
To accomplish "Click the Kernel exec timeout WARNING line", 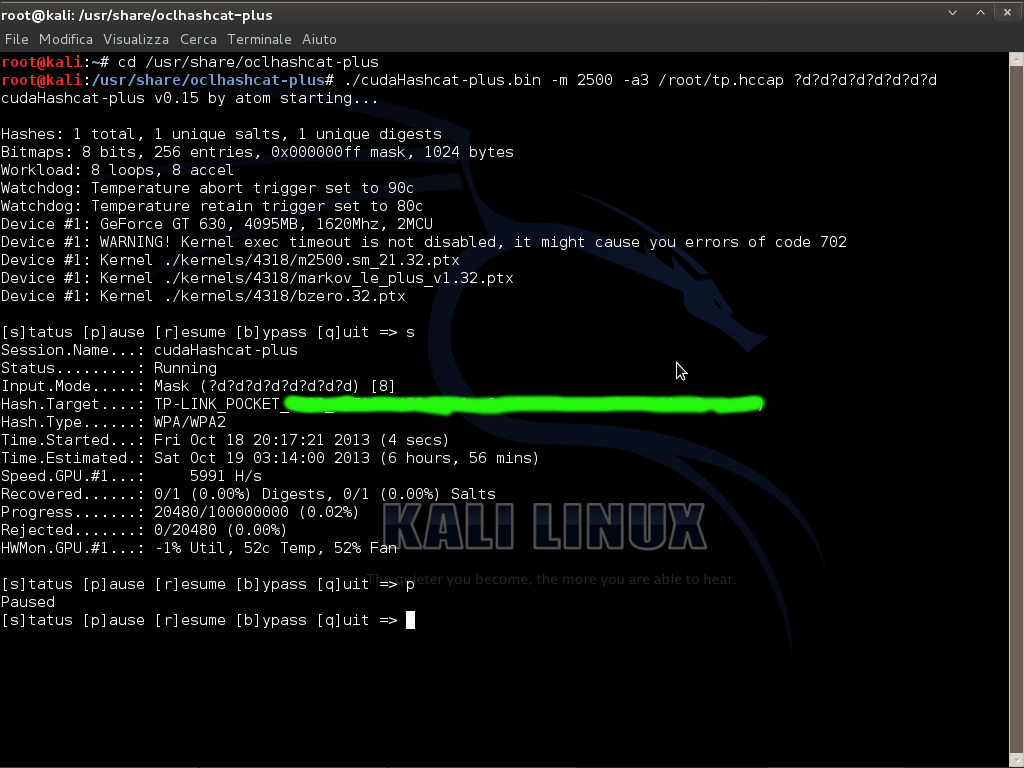I will (423, 242).
